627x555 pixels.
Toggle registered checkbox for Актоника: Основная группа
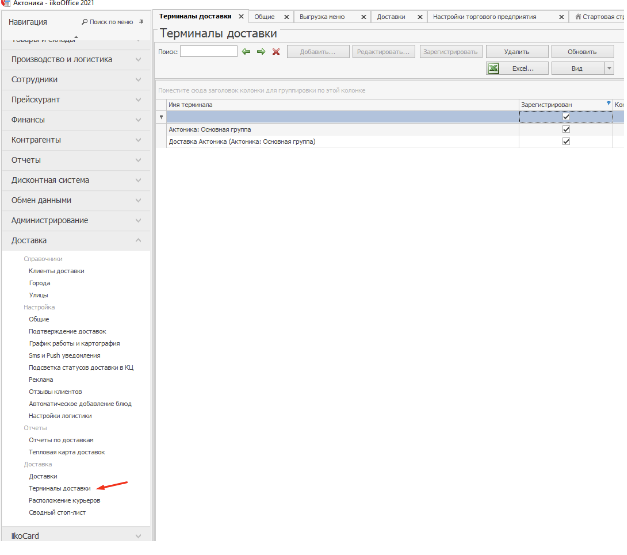click(566, 129)
